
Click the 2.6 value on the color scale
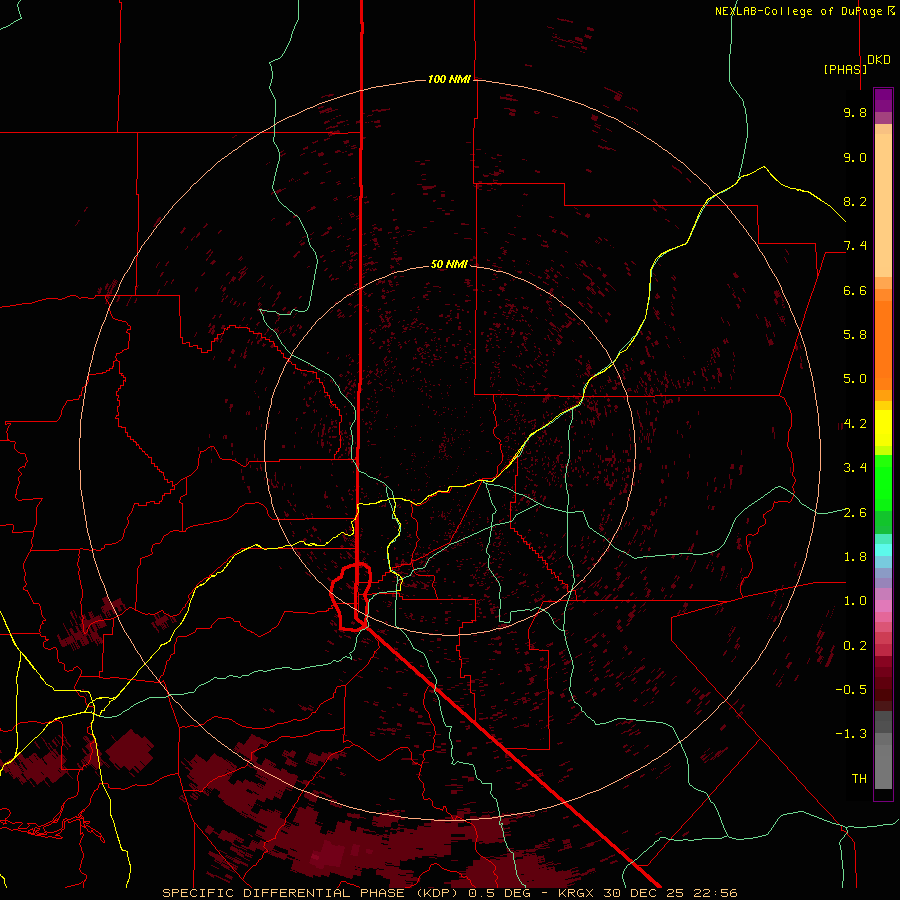(855, 513)
